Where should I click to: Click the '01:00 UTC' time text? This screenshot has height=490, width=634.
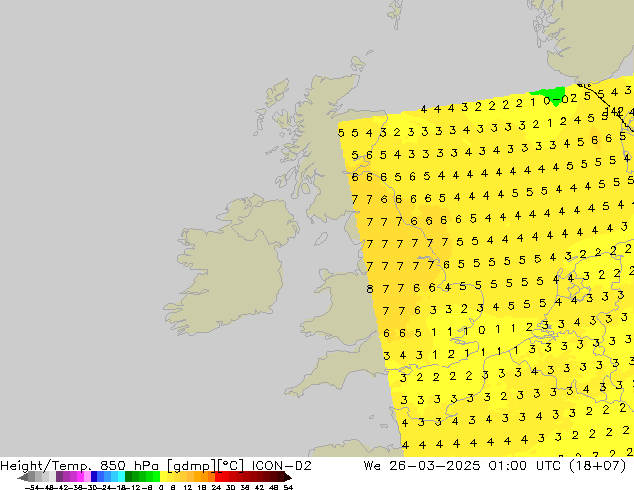(527, 465)
